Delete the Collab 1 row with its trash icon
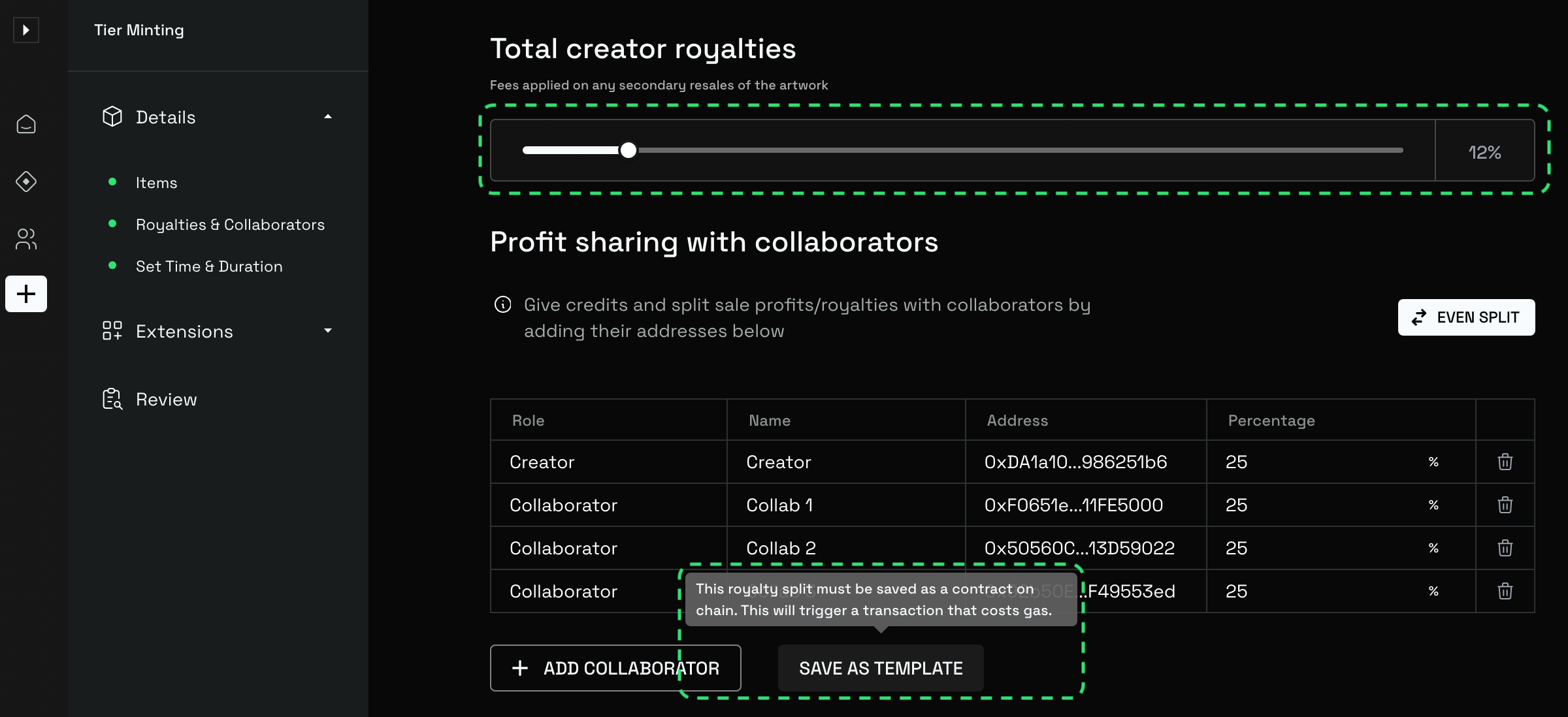This screenshot has width=1568, height=717. 1505,505
